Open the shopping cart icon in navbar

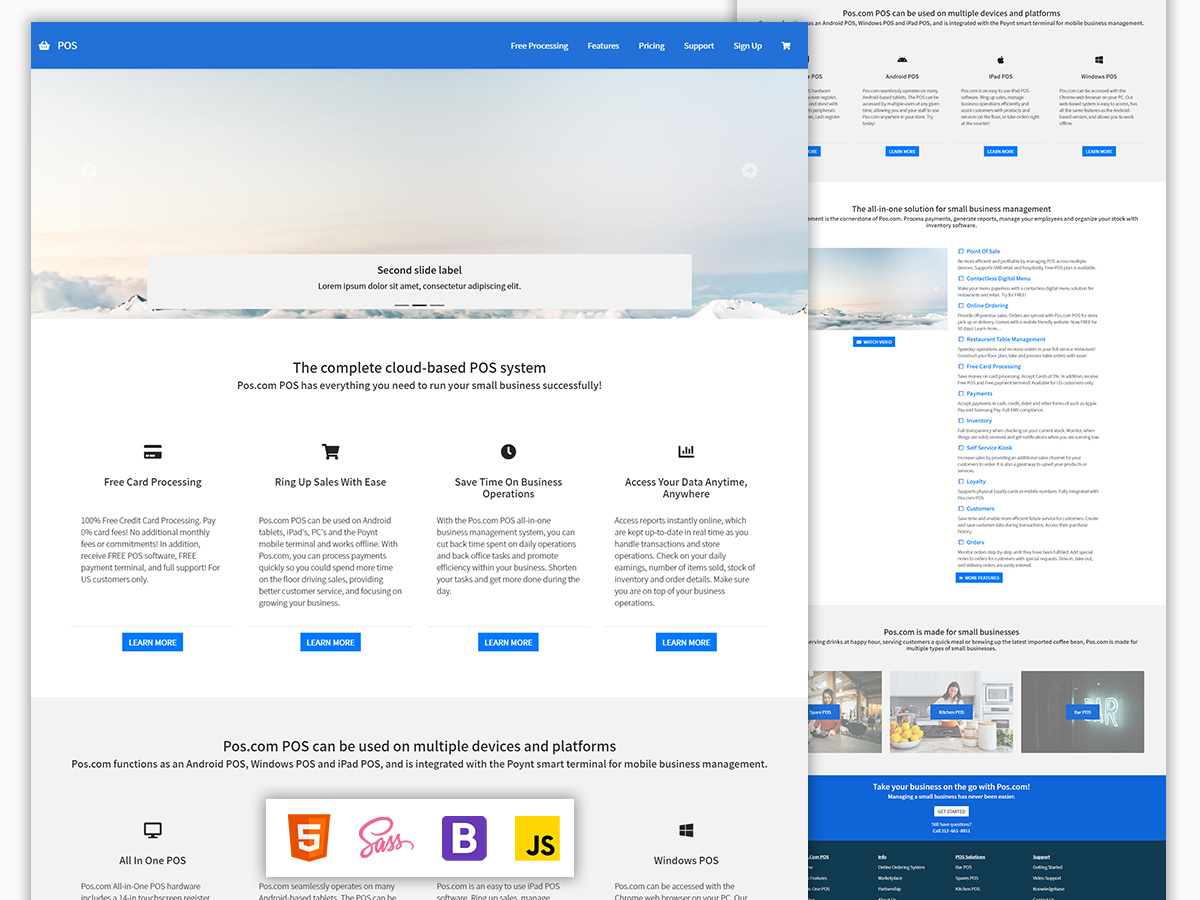(x=786, y=46)
